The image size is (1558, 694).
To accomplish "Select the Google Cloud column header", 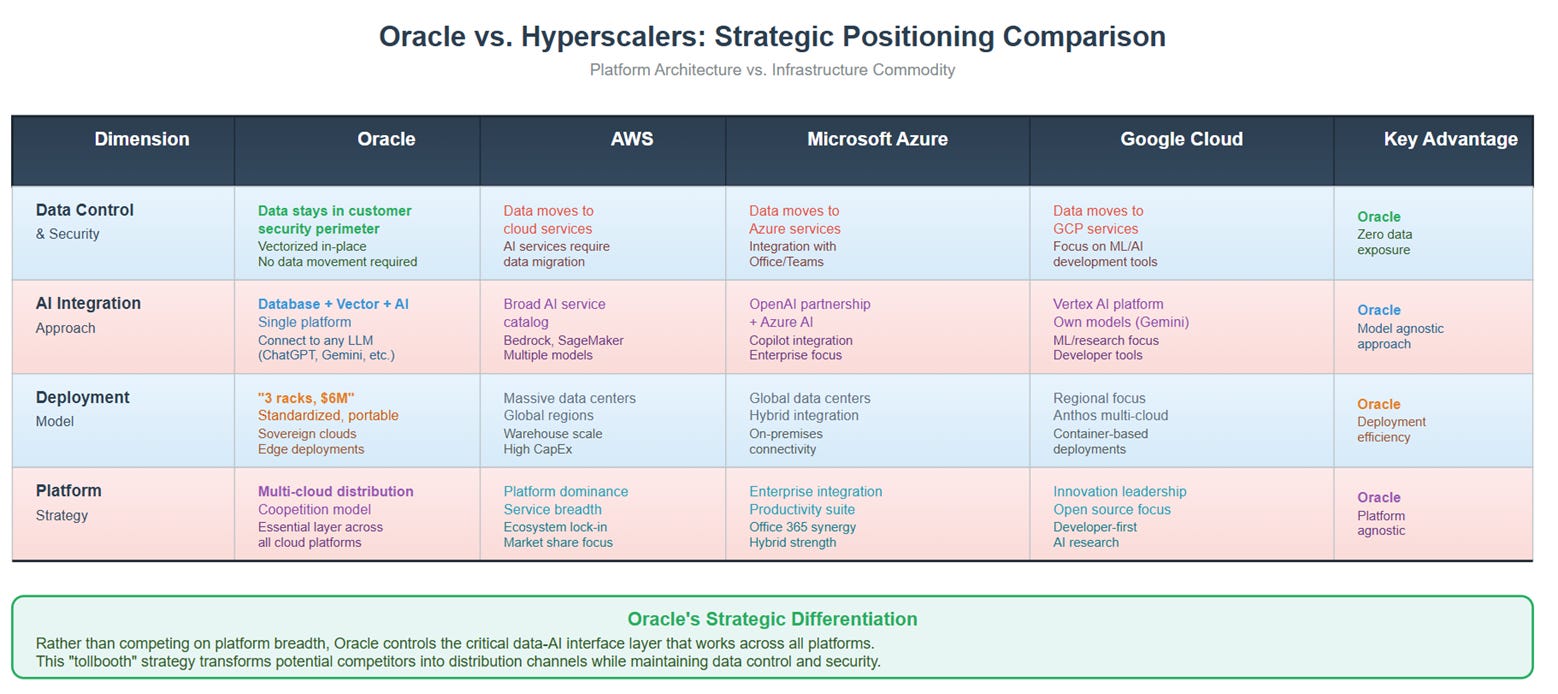I will [1181, 139].
